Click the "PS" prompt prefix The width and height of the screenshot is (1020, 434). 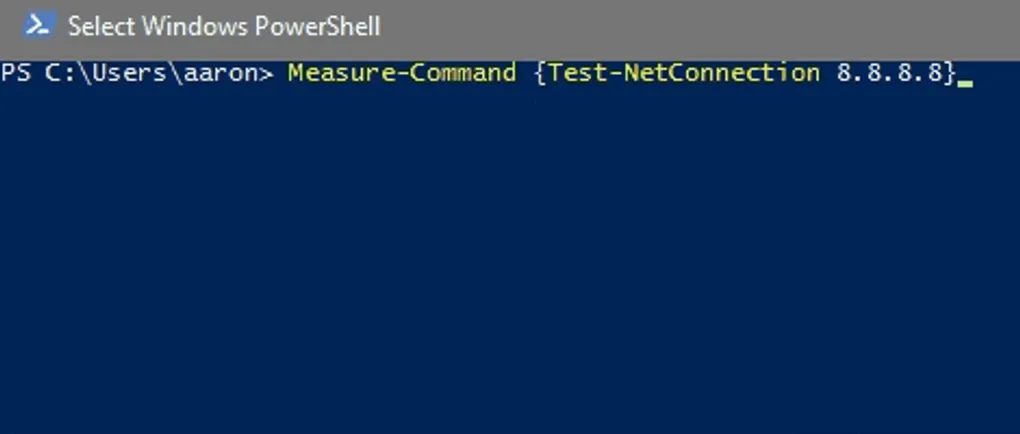pos(16,73)
